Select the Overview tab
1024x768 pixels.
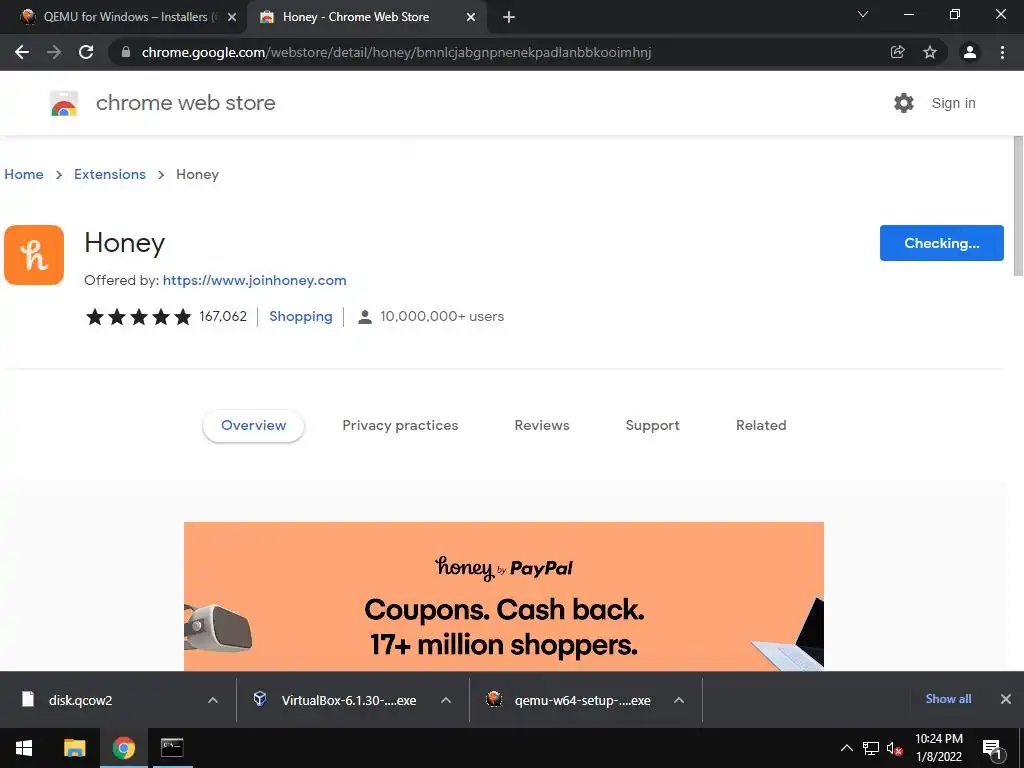point(253,425)
